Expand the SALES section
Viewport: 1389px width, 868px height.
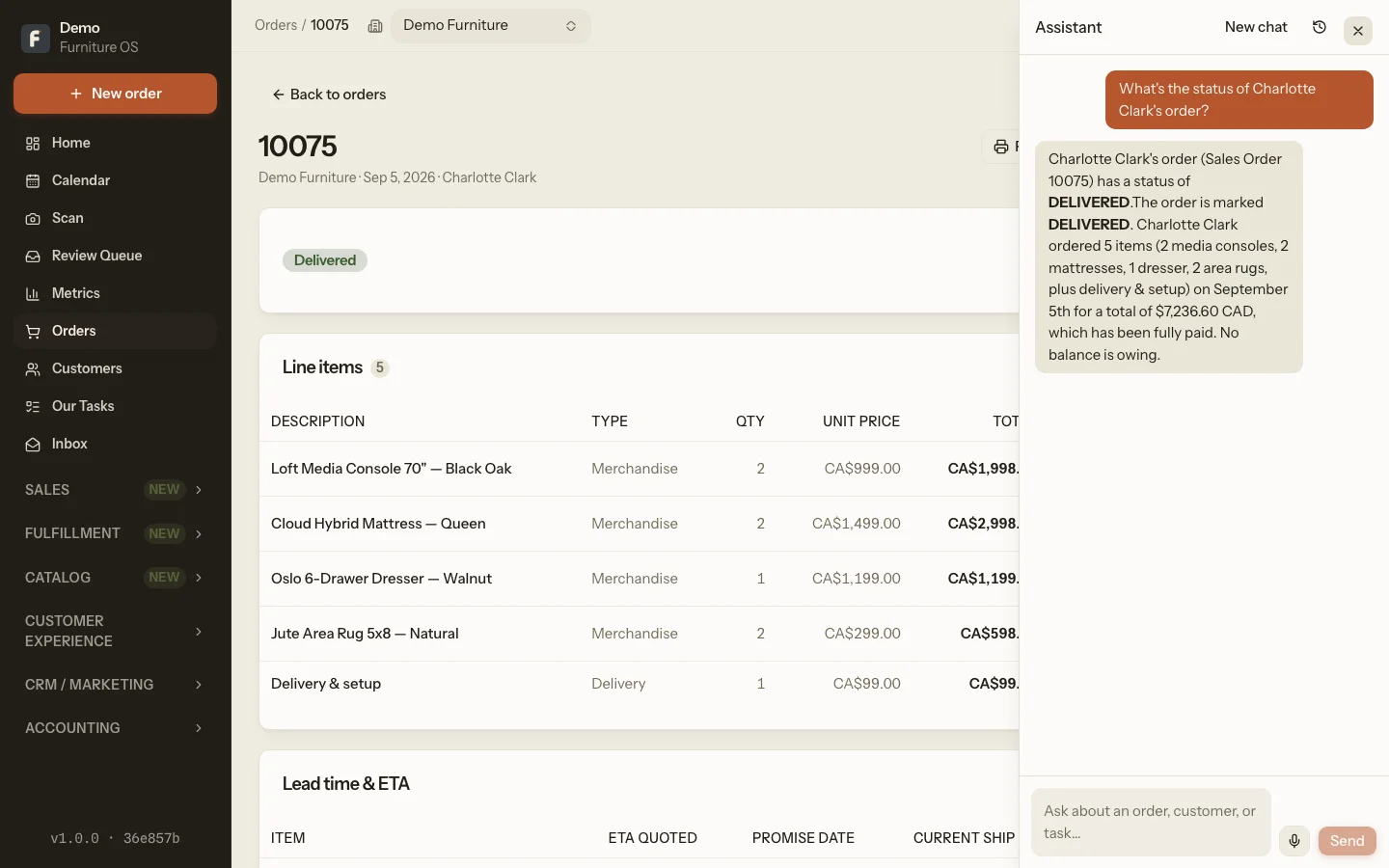115,490
